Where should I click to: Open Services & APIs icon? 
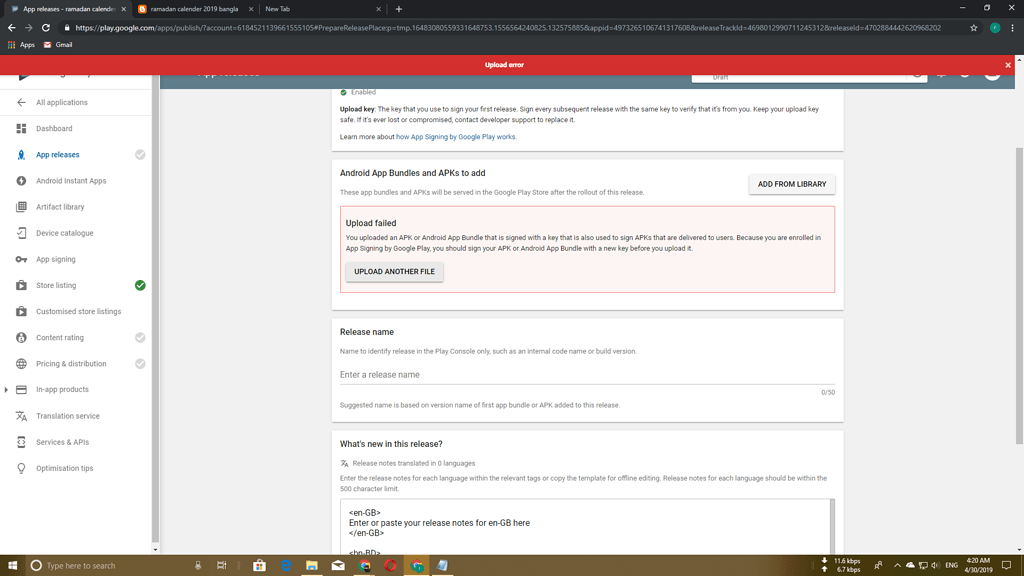pyautogui.click(x=22, y=442)
